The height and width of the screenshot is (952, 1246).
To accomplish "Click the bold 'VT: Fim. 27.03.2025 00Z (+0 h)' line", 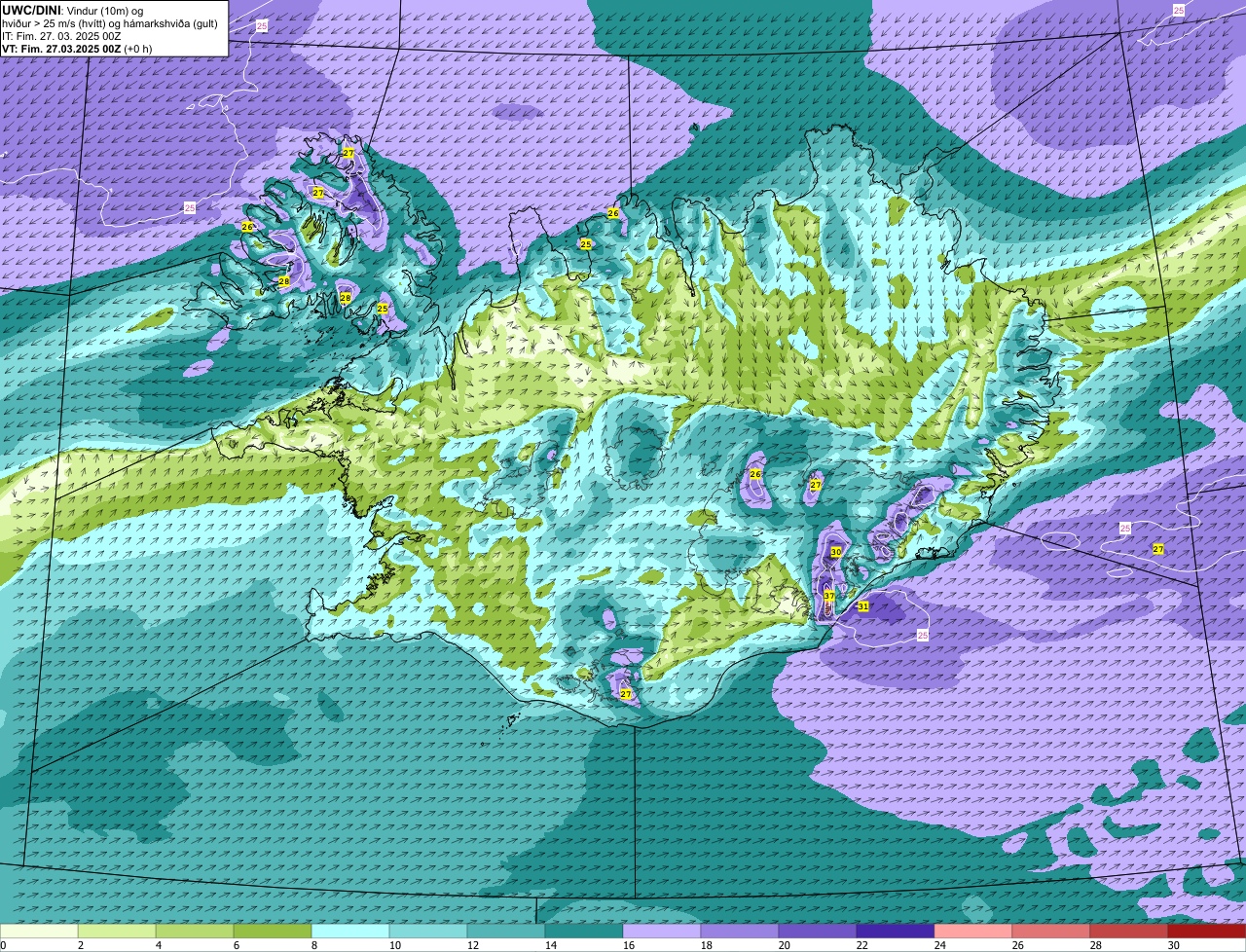I will pos(77,48).
